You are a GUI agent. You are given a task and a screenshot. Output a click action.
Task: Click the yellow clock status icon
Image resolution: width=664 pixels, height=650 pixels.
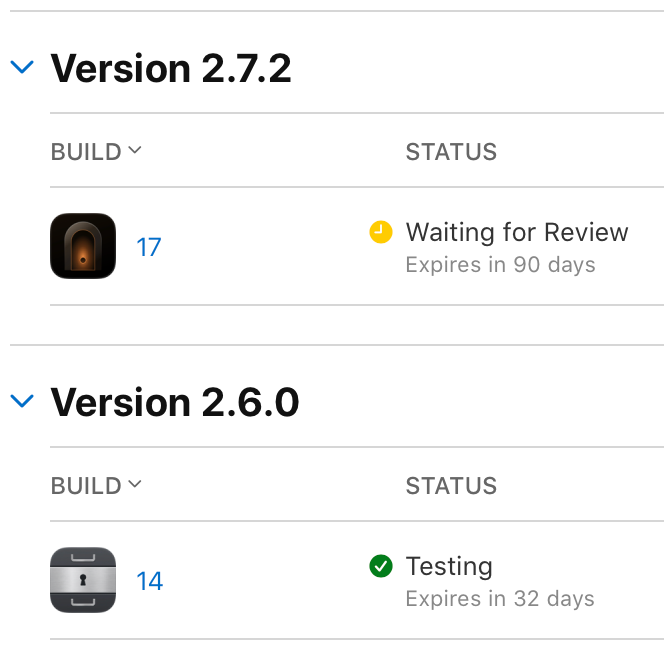(381, 232)
